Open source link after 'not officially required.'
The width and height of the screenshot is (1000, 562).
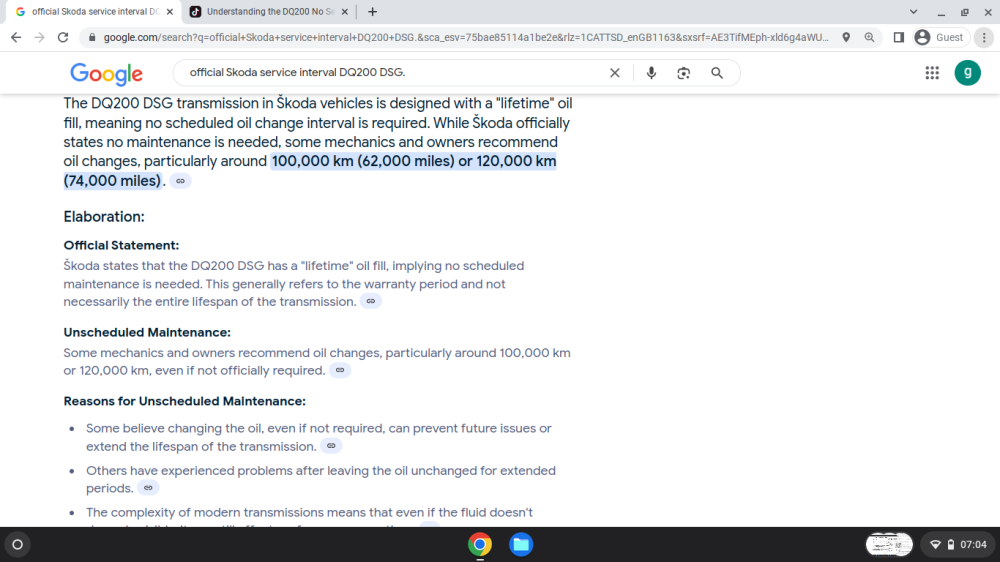pyautogui.click(x=340, y=370)
